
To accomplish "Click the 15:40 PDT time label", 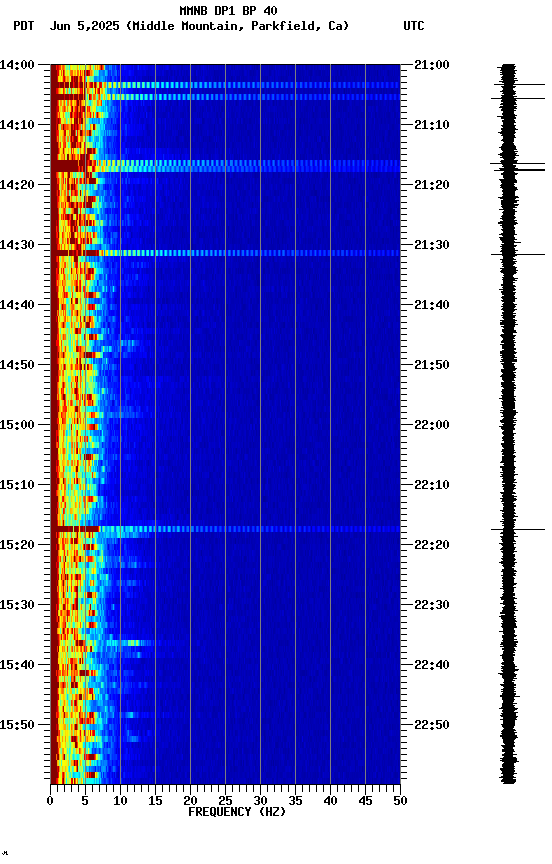I will (x=17, y=666).
